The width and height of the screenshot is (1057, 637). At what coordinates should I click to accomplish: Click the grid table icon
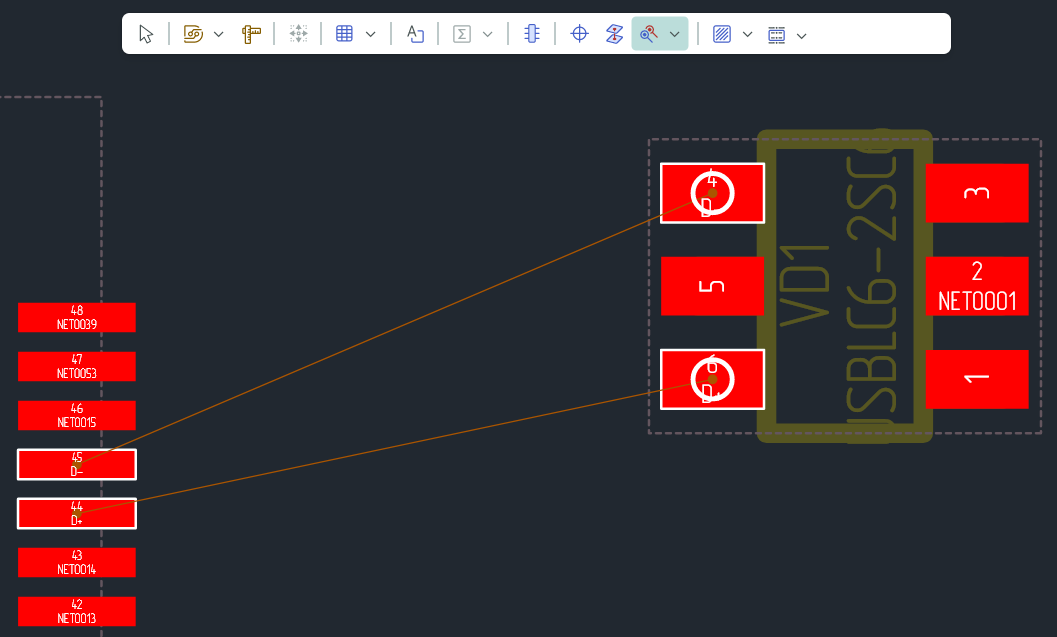[344, 34]
